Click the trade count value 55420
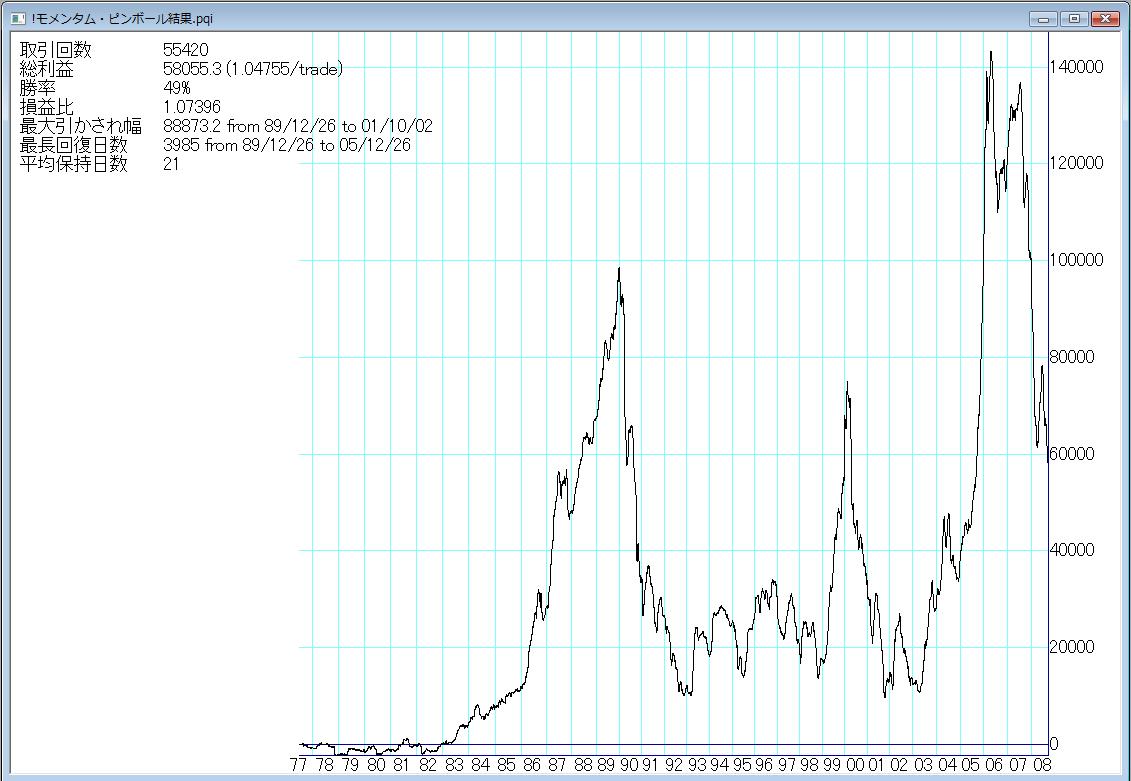Screen dimensions: 1131x781 (x=185, y=50)
